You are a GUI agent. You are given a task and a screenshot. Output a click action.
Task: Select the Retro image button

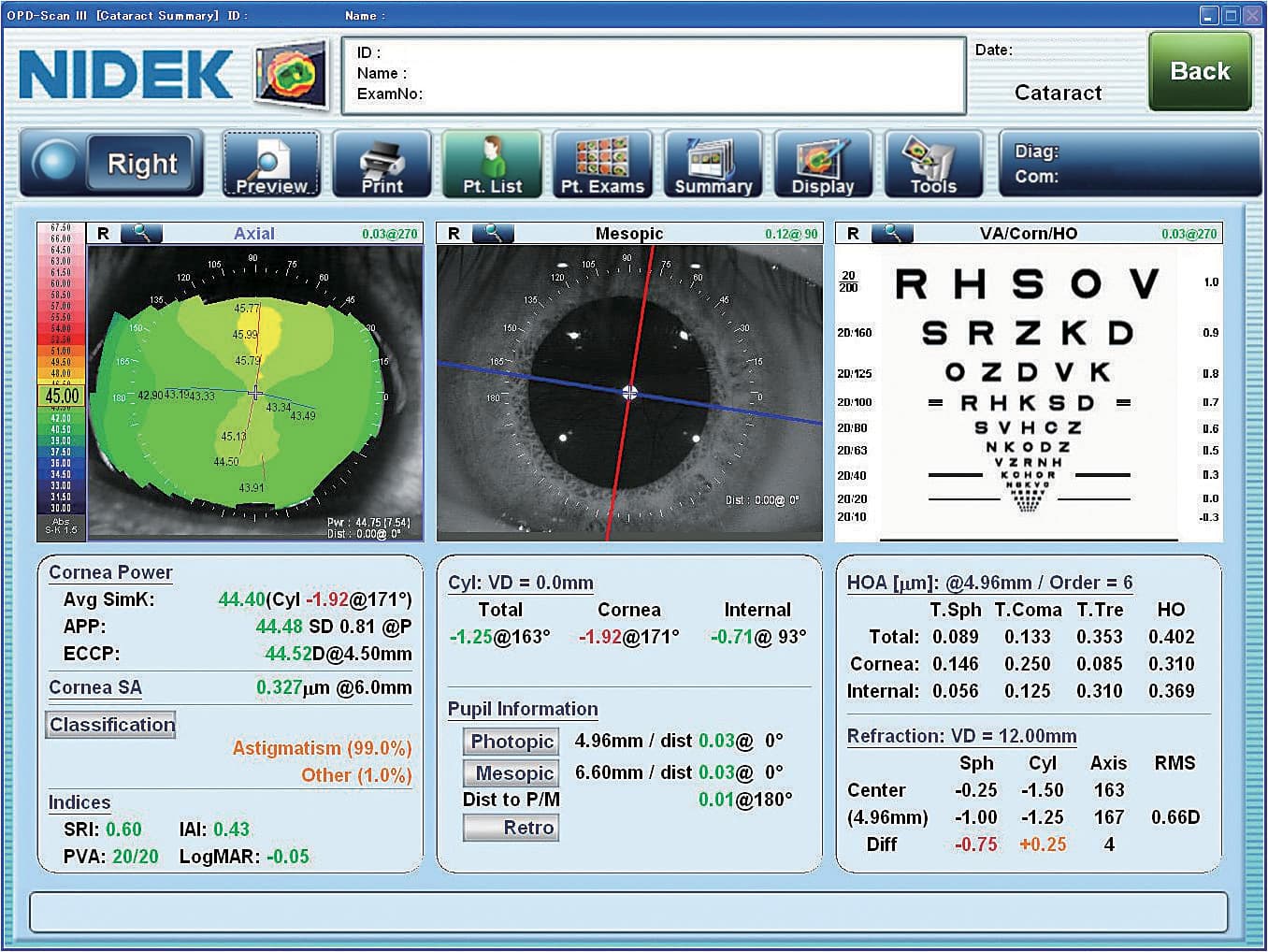pyautogui.click(x=512, y=828)
